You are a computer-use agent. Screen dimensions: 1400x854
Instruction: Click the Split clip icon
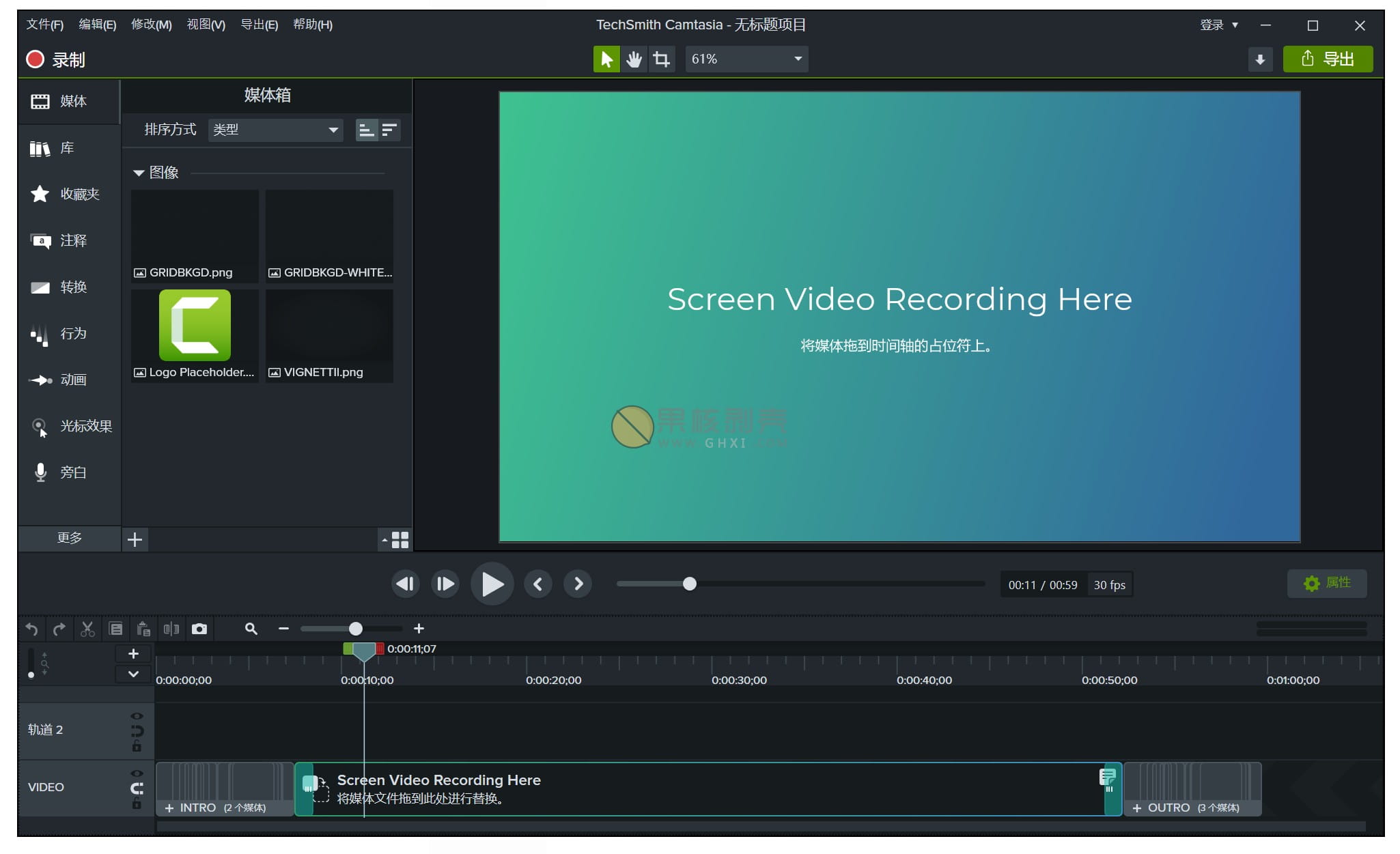tap(171, 629)
